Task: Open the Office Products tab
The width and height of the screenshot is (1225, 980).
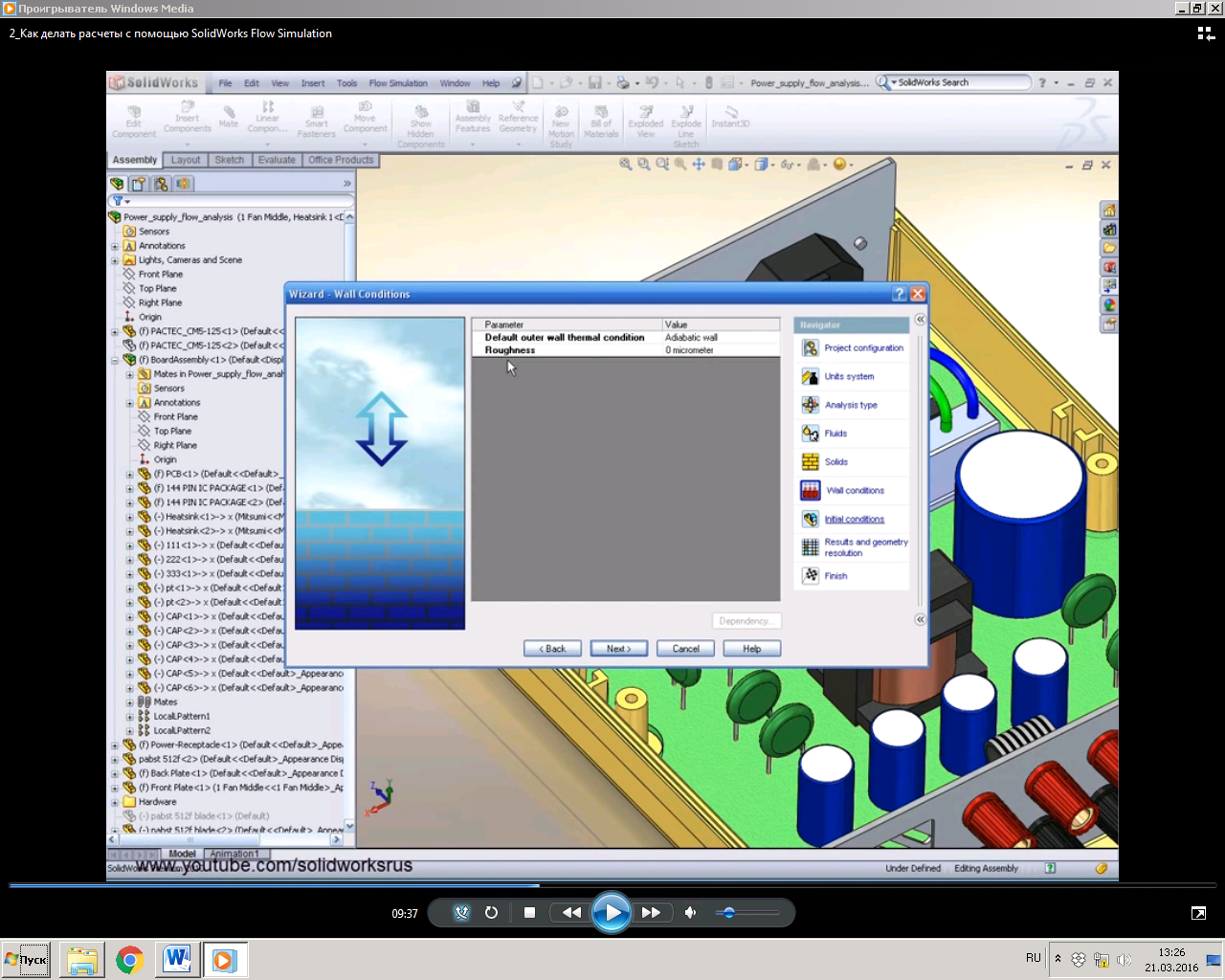Action: point(341,160)
